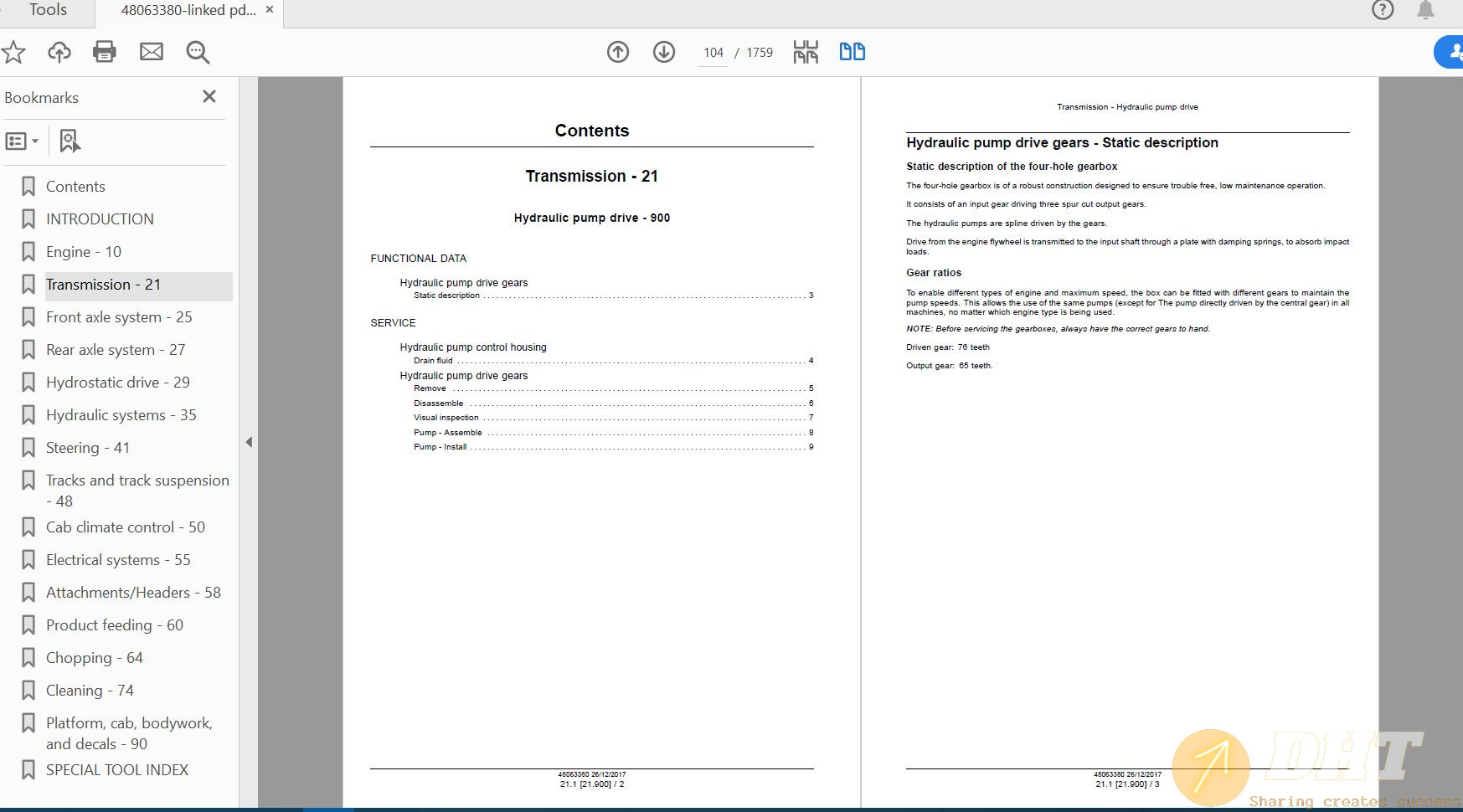Print the document using printer icon

(105, 52)
